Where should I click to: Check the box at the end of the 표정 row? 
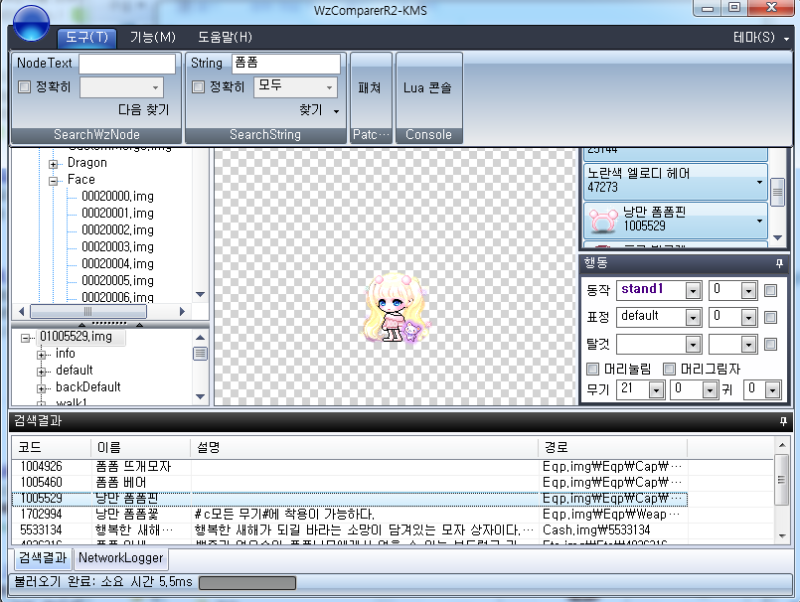(x=770, y=317)
